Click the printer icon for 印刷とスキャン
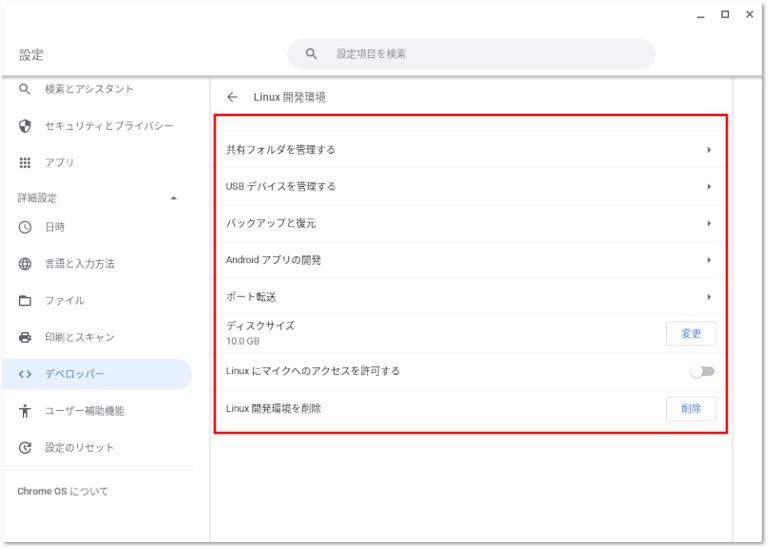 pyautogui.click(x=26, y=338)
